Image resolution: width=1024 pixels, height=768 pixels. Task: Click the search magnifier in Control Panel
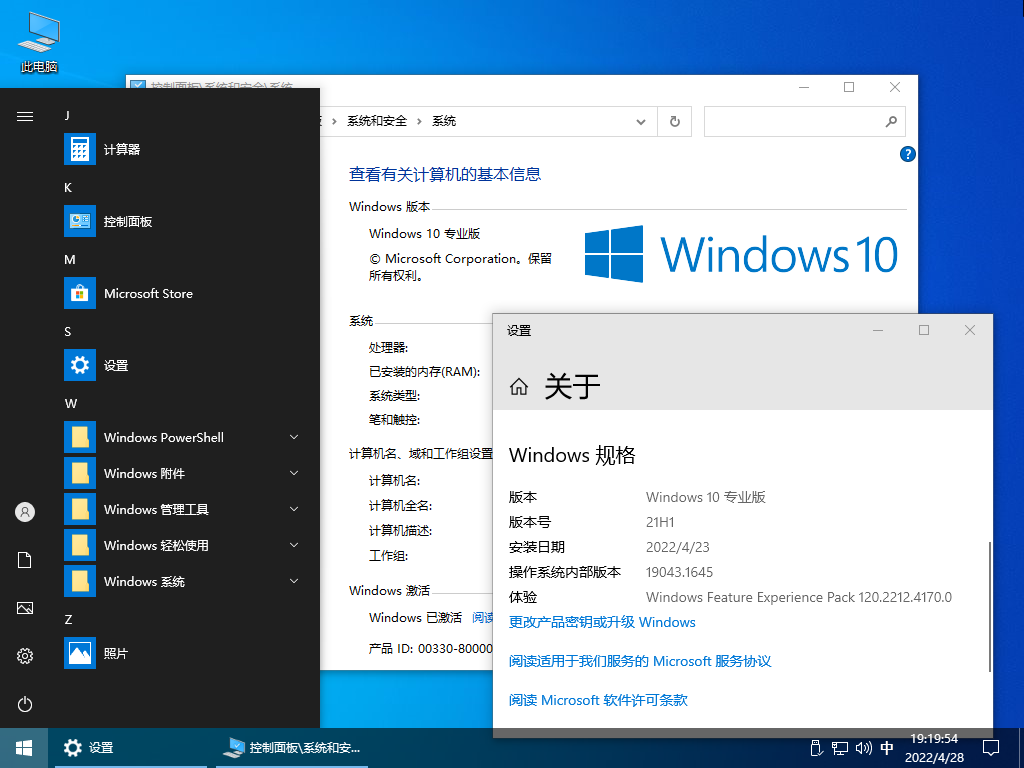[x=891, y=121]
